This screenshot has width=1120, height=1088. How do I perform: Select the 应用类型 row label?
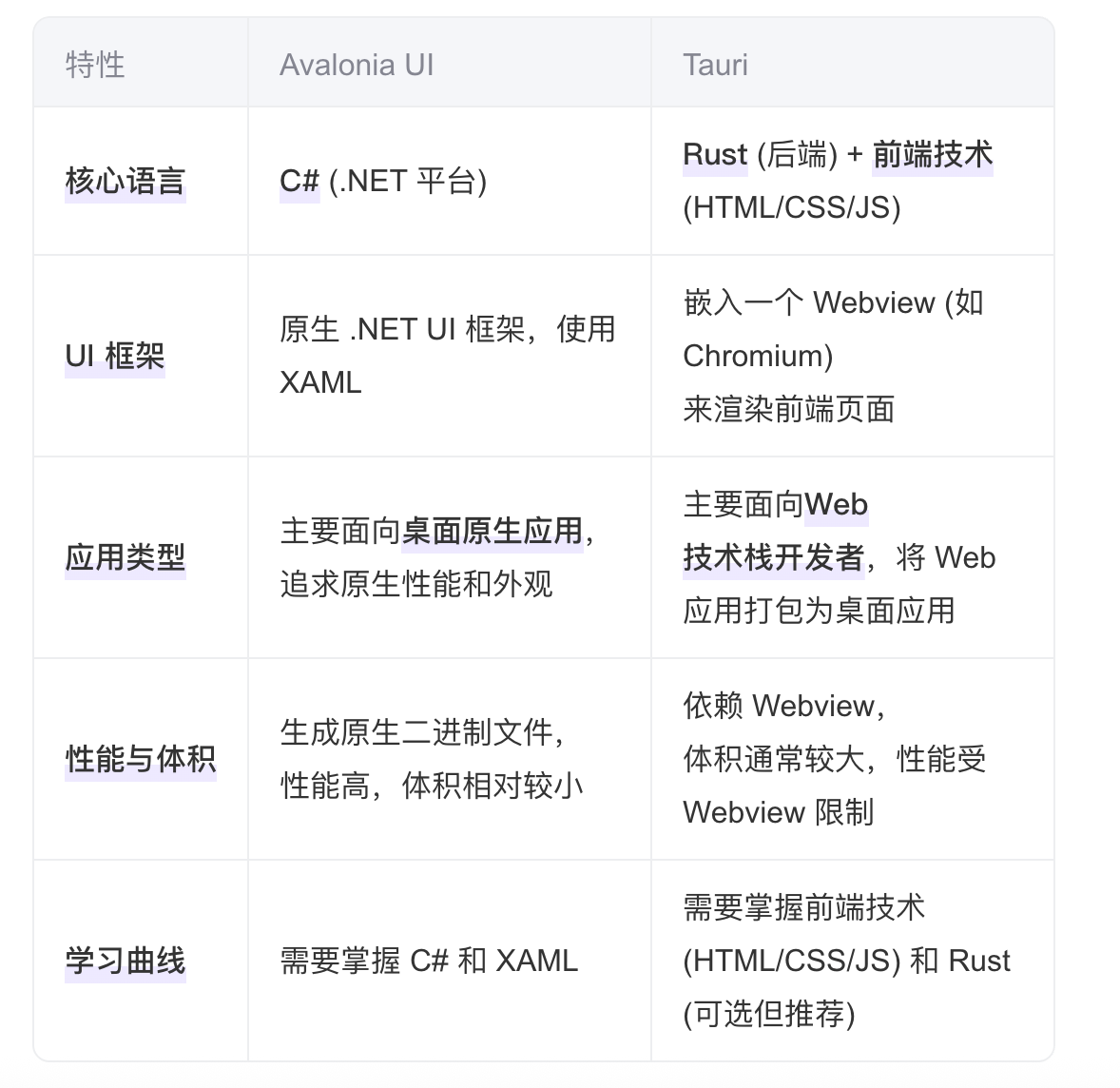click(x=126, y=557)
